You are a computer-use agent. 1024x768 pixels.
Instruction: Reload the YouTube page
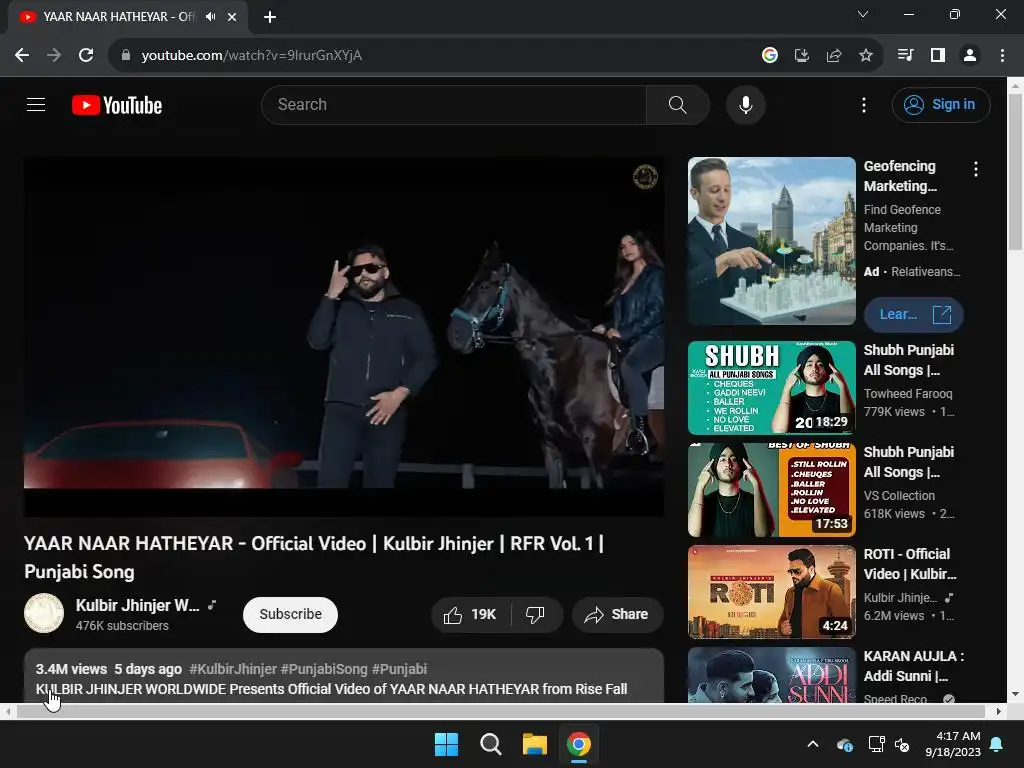click(x=86, y=56)
